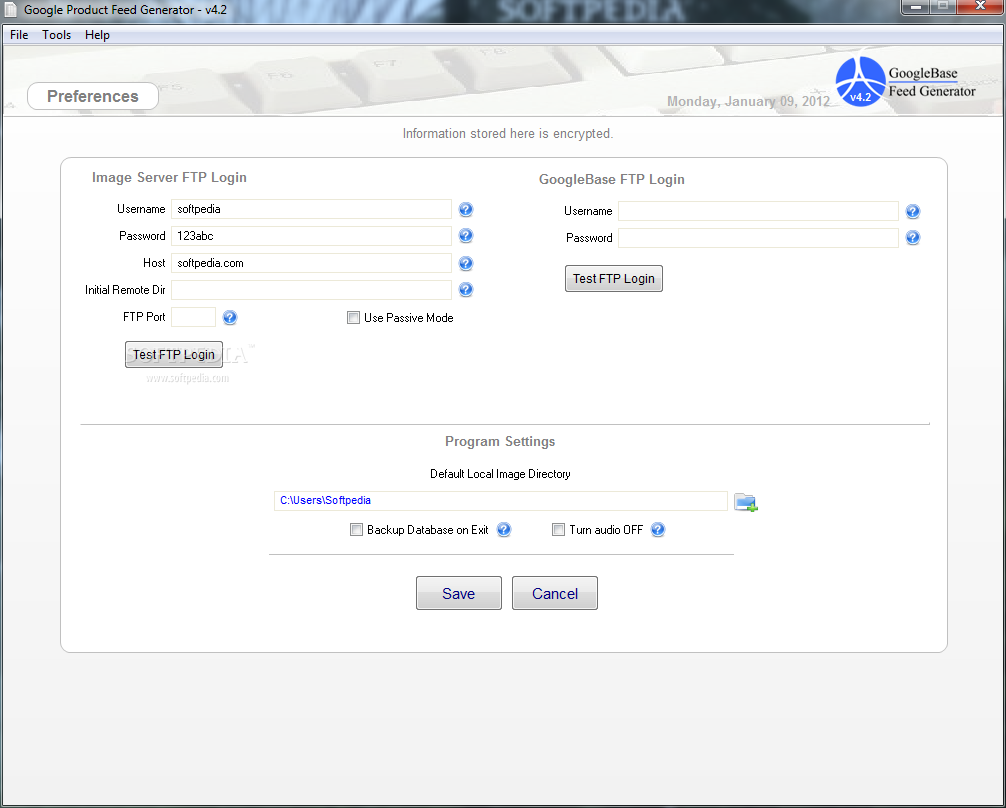
Task: Click the Preferences header button
Action: pyautogui.click(x=93, y=96)
